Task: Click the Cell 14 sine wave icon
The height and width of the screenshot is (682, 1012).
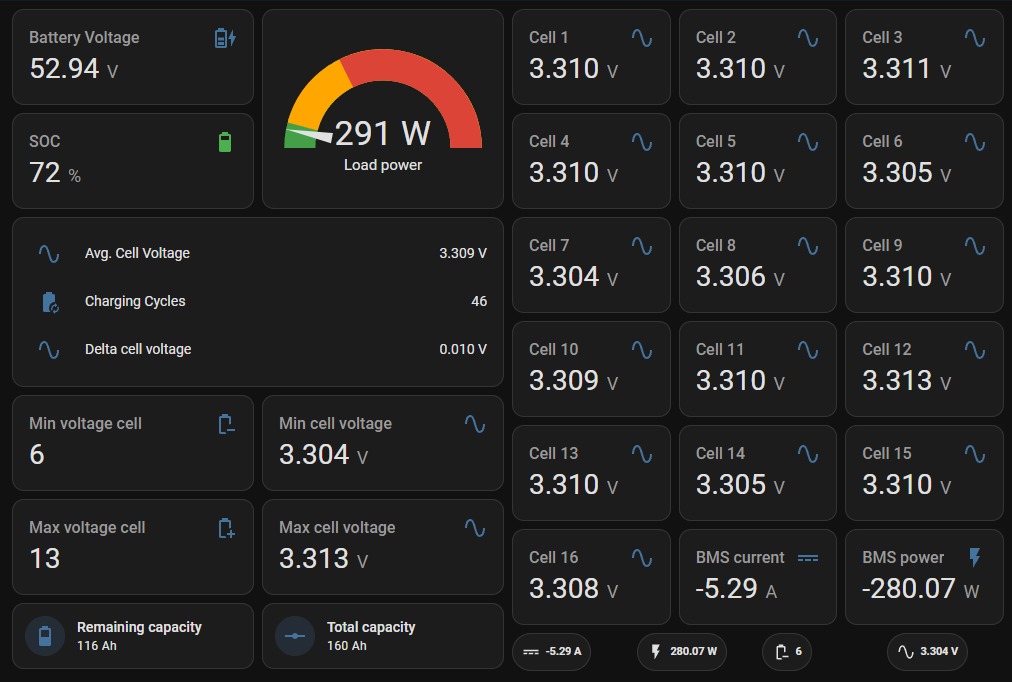Action: tap(807, 454)
